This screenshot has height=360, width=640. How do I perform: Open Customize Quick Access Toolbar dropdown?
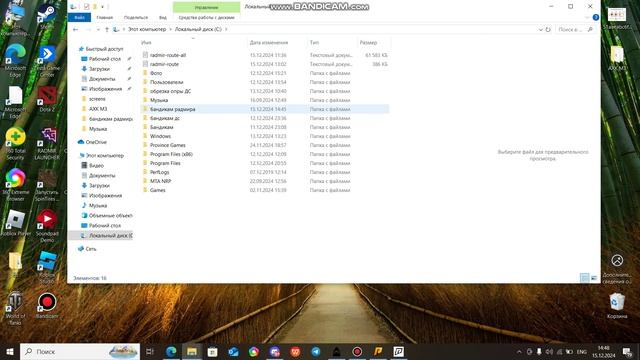point(102,7)
